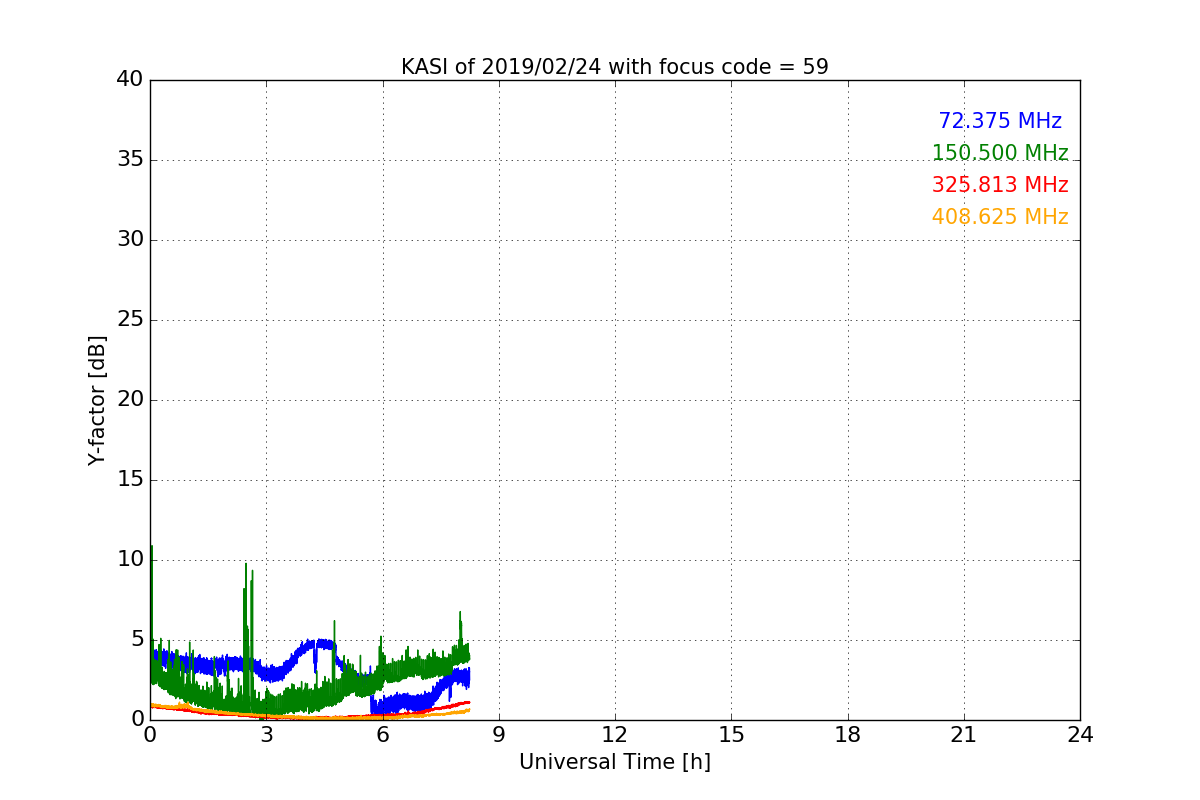This screenshot has height=800, width=1200.
Task: Click the y-axis tick label 35
Action: pyautogui.click(x=130, y=160)
